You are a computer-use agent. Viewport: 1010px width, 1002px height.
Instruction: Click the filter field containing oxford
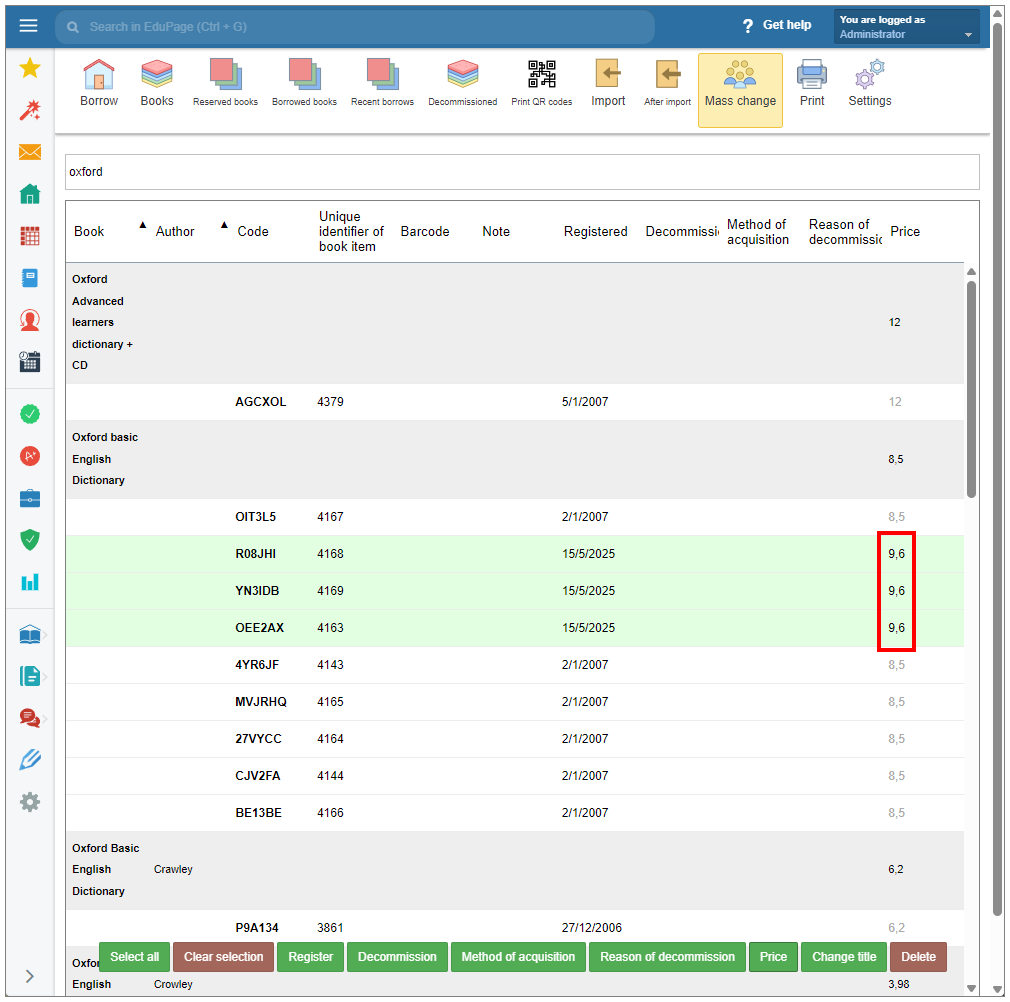click(x=521, y=172)
